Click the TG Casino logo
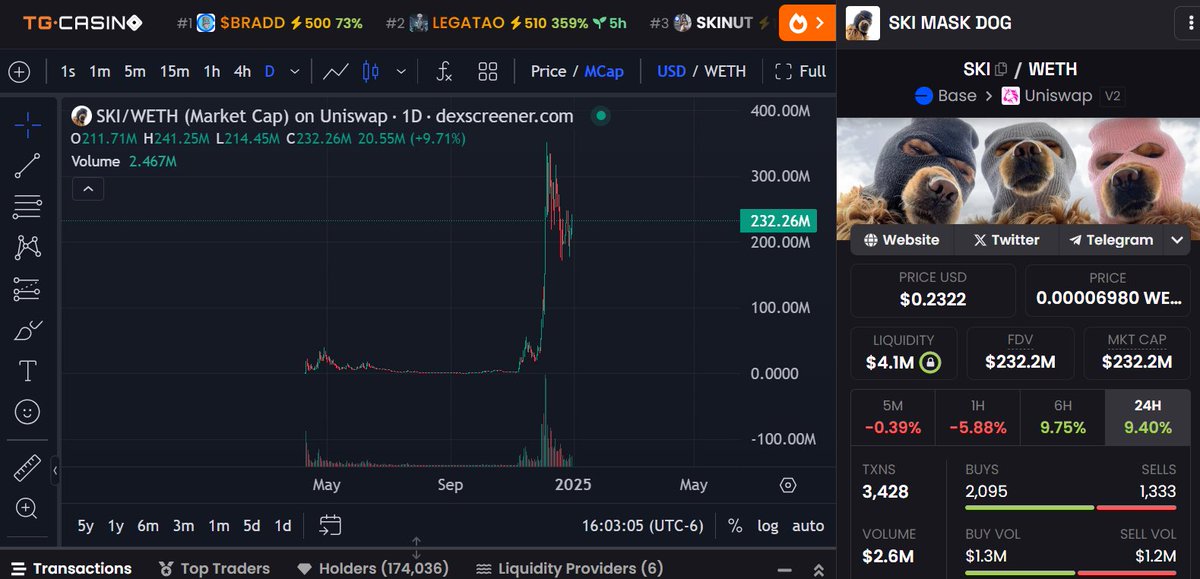 [x=83, y=22]
